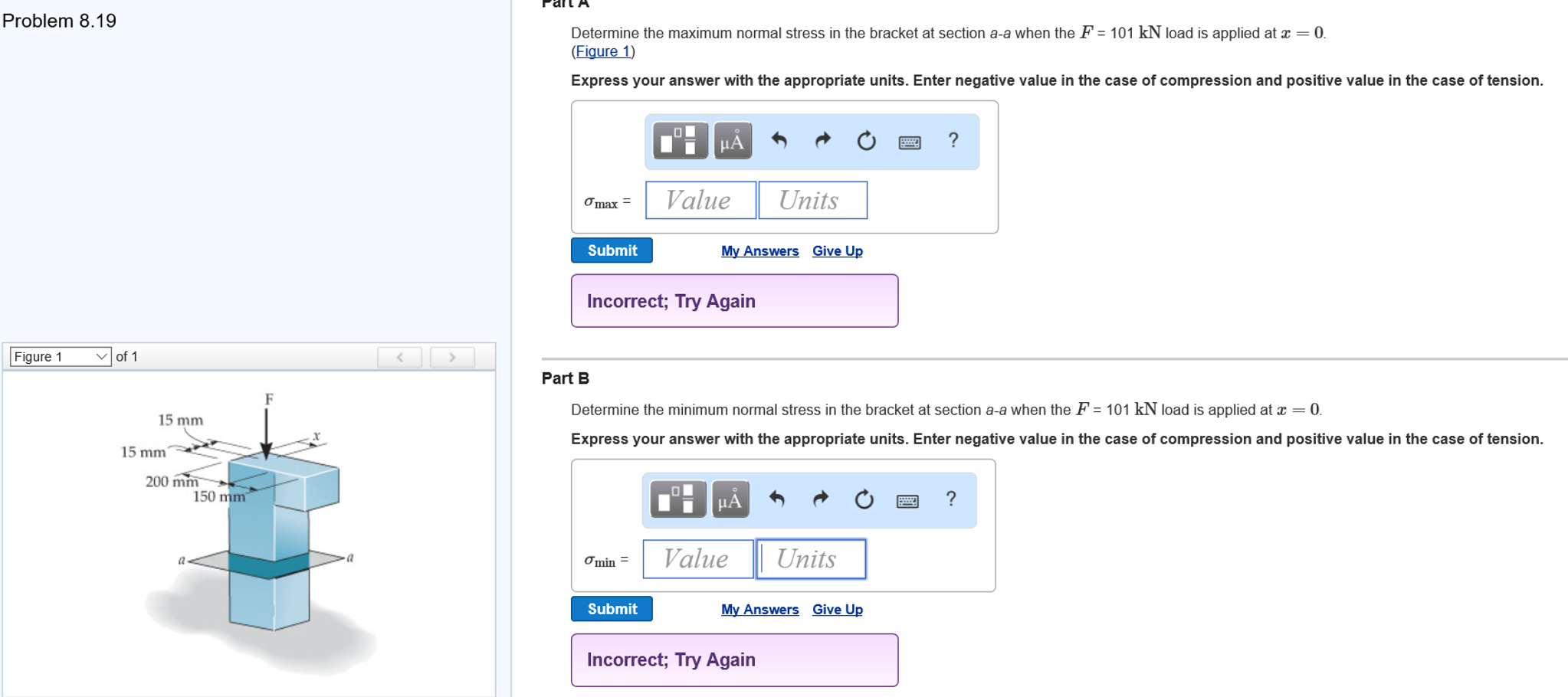This screenshot has height=697, width=1568.
Task: Click the Part A Incorrect; Try Again message
Action: [x=734, y=301]
